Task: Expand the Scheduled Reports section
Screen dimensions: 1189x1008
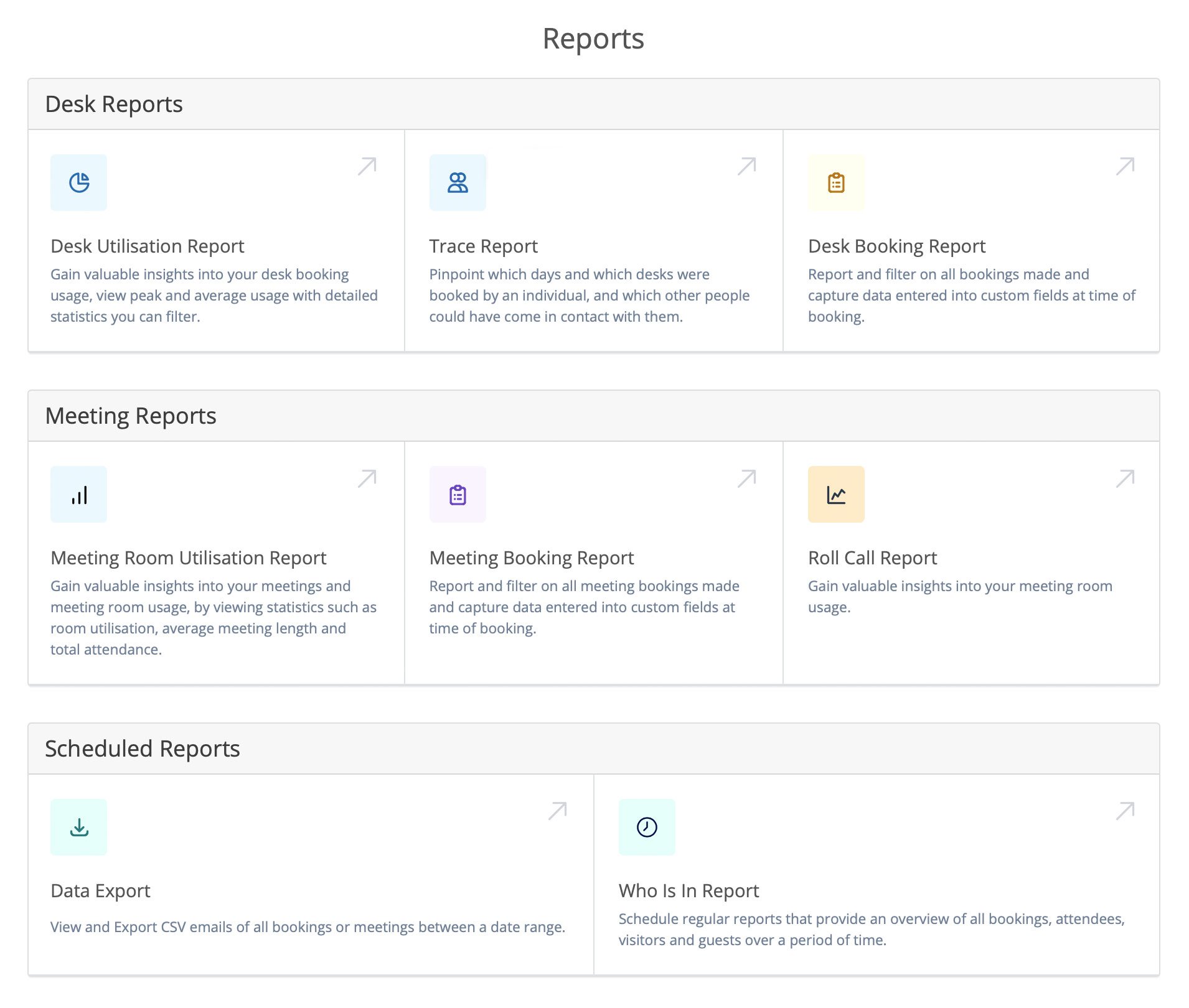Action: tap(143, 748)
